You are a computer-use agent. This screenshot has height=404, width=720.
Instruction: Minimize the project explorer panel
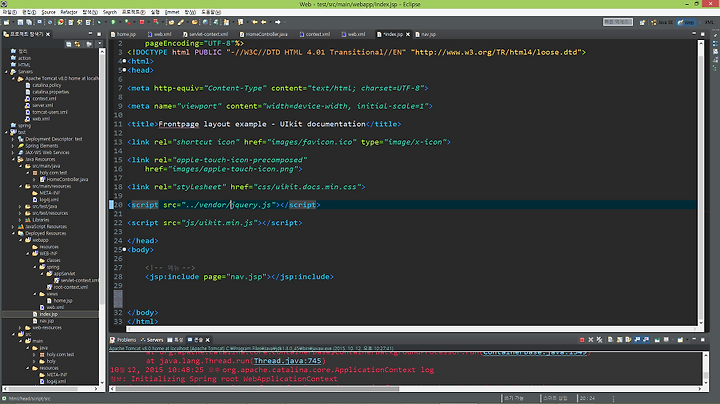click(90, 34)
